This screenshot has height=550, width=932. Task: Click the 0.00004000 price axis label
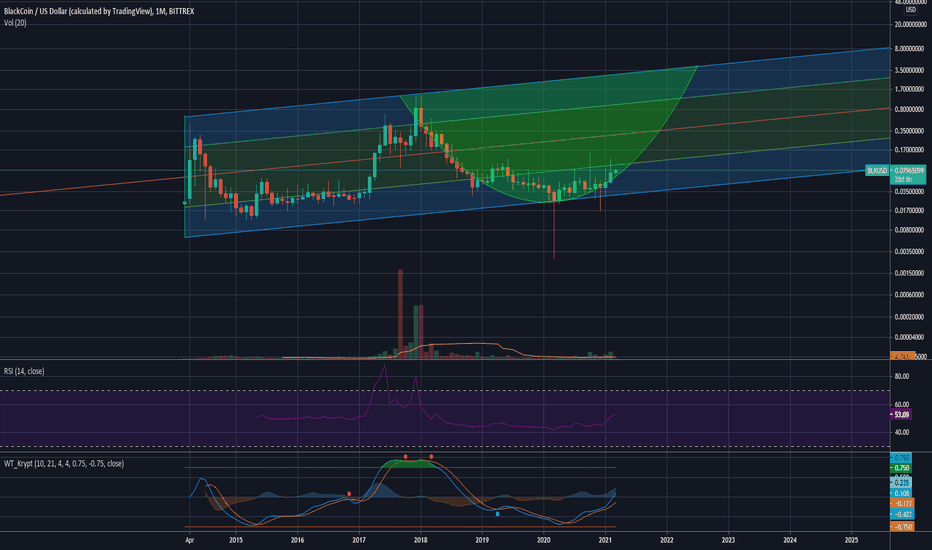tap(910, 337)
